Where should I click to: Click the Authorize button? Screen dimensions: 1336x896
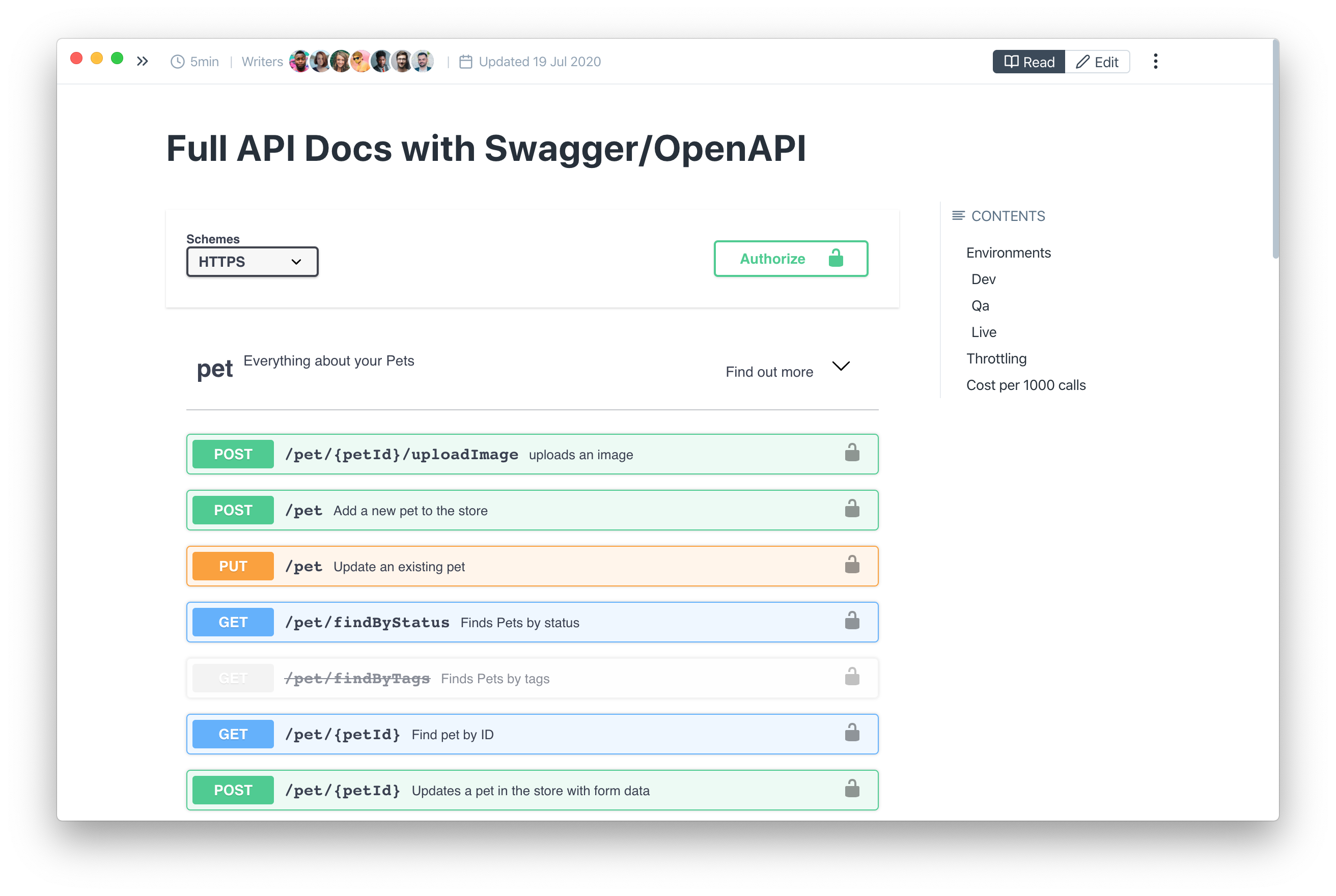coord(790,259)
